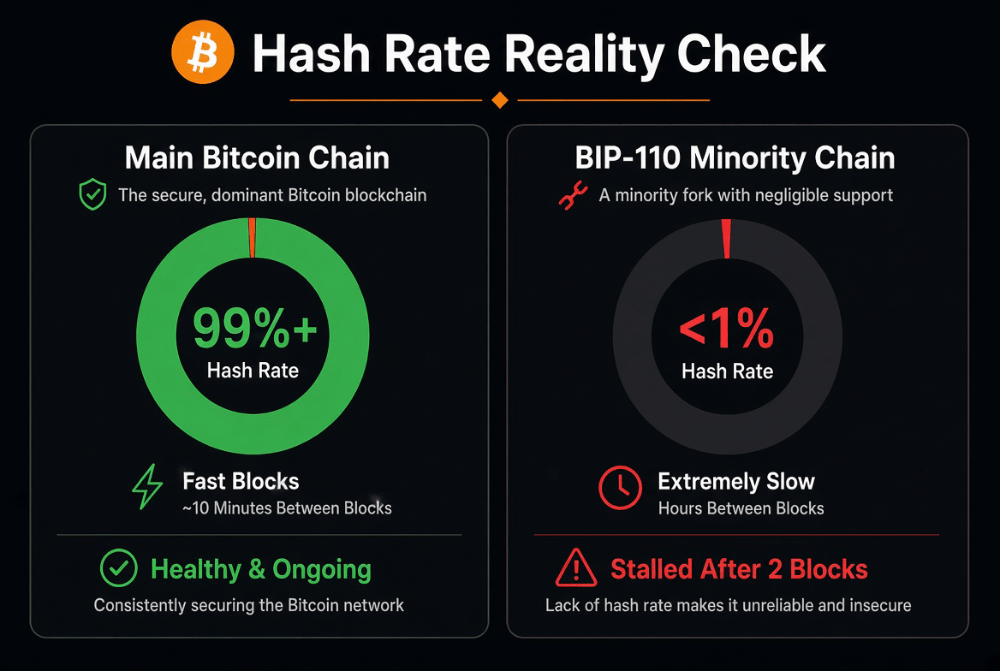Viewport: 1000px width, 671px height.
Task: Click the green shield checkmark icon
Action: (92, 195)
